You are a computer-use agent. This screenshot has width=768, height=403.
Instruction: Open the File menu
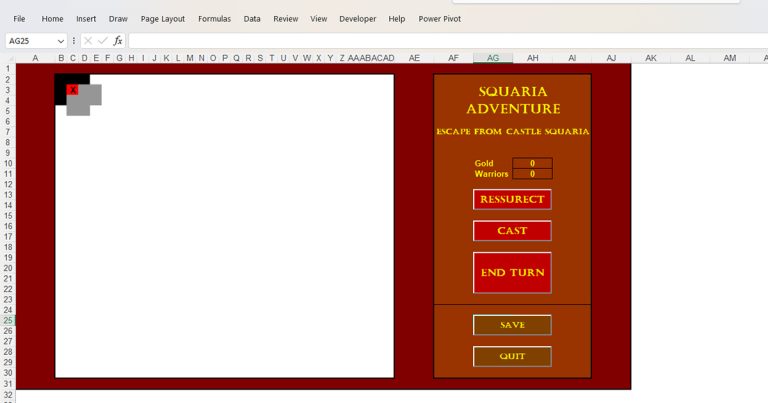click(x=19, y=18)
